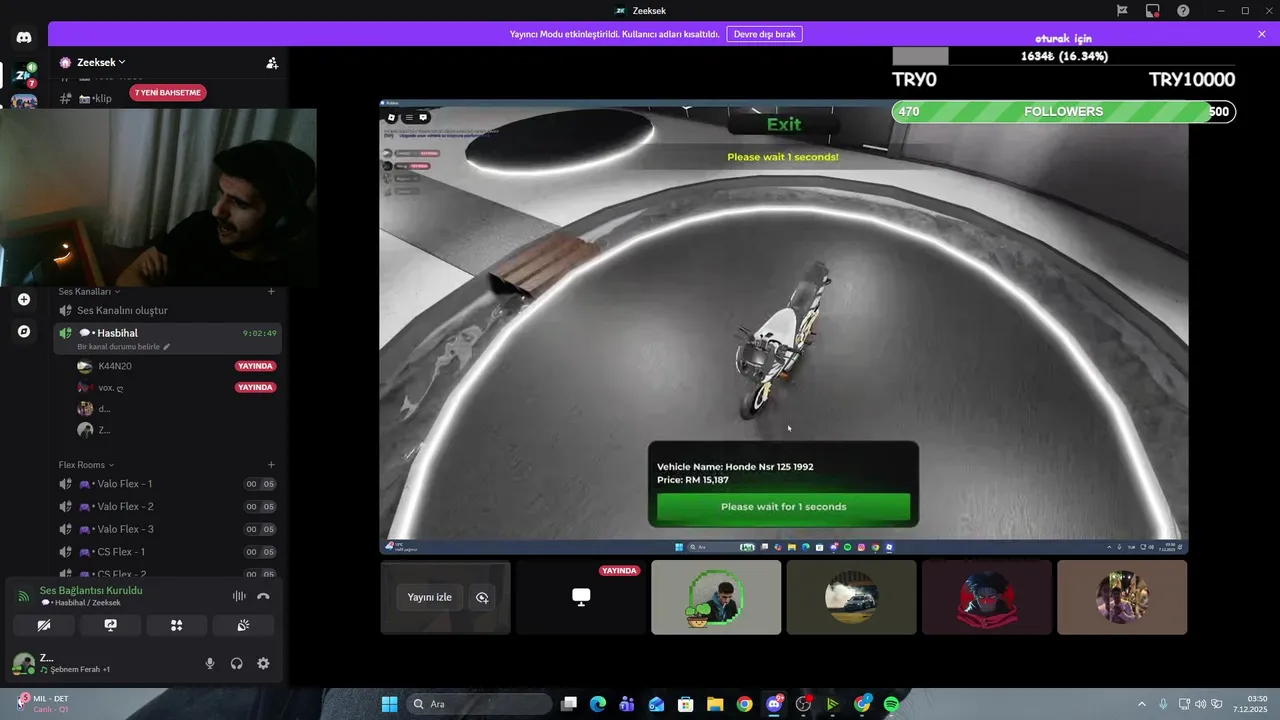
Task: Select participant tile with green ring avatar
Action: point(716,597)
